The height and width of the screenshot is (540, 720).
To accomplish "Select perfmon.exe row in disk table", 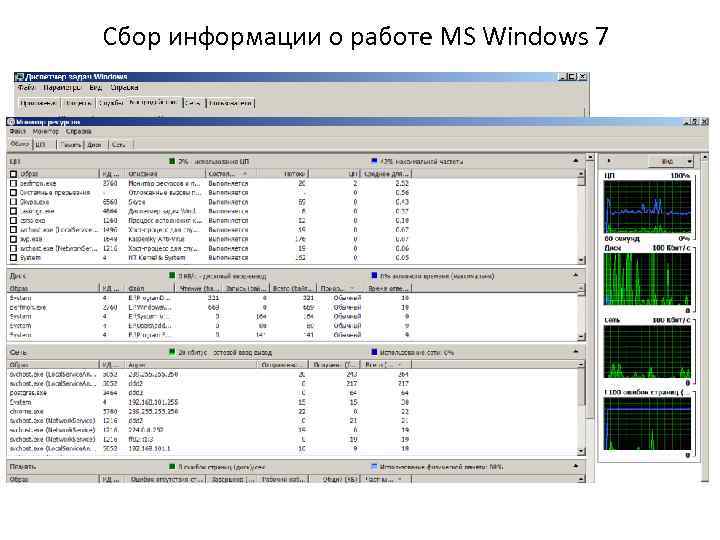I will (209, 307).
